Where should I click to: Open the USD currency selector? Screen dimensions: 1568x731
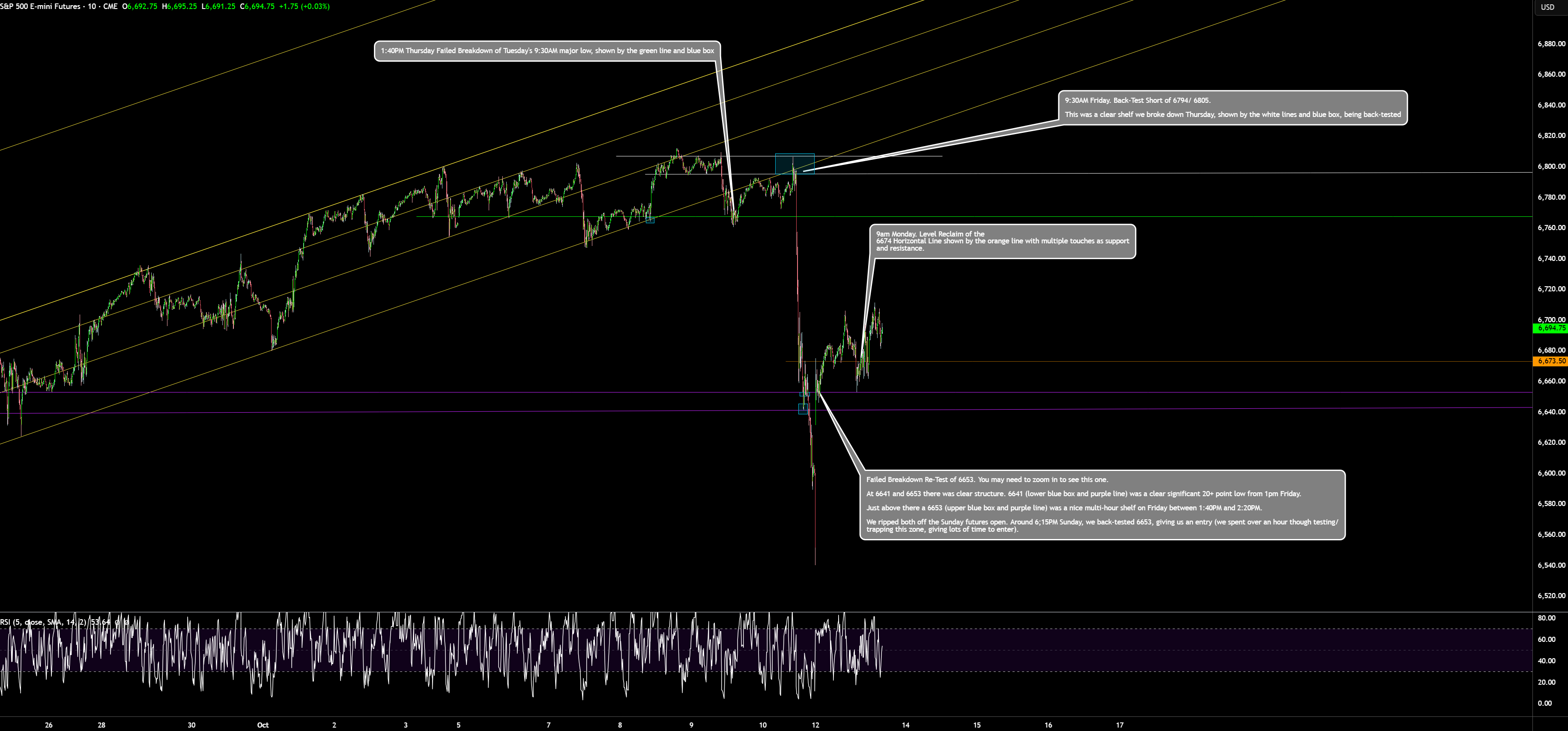point(1547,7)
